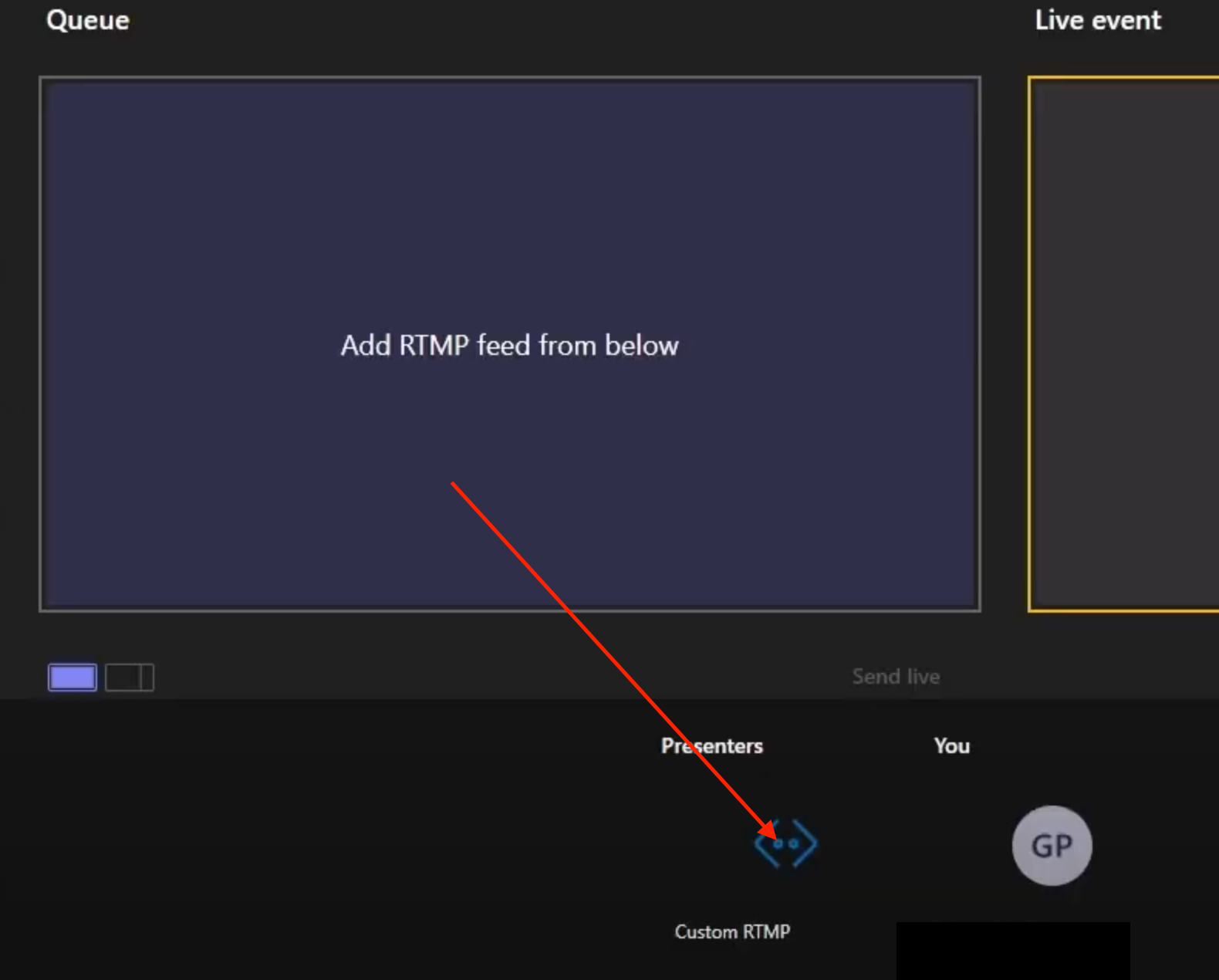Click the Presenters heading

tap(712, 746)
